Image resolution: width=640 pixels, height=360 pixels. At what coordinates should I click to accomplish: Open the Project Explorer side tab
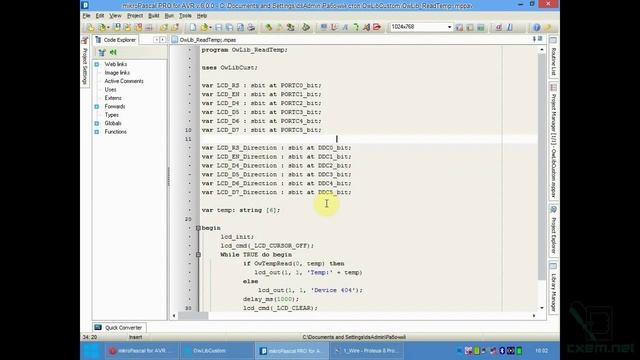(553, 230)
